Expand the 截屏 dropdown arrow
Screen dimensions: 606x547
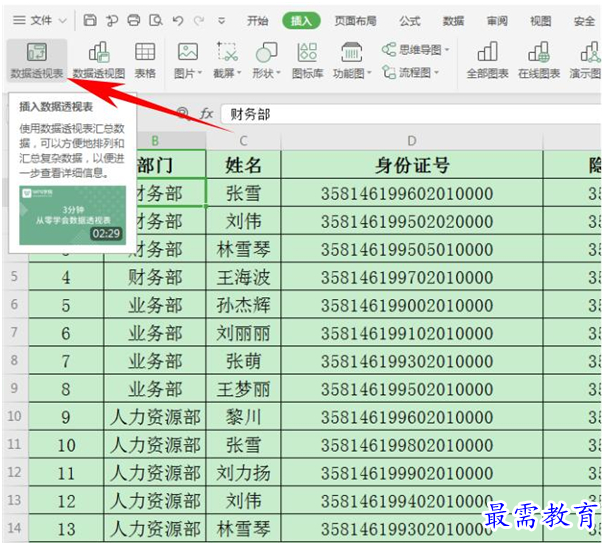(x=239, y=73)
